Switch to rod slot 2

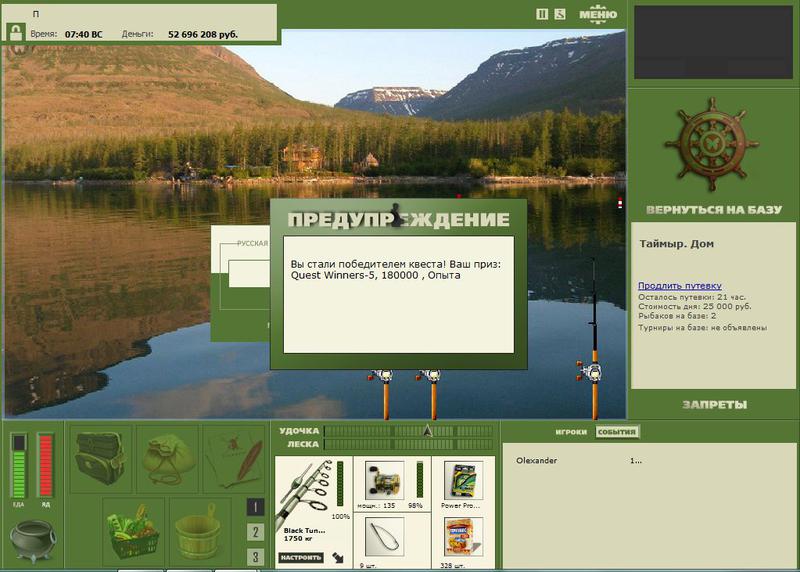tap(255, 532)
